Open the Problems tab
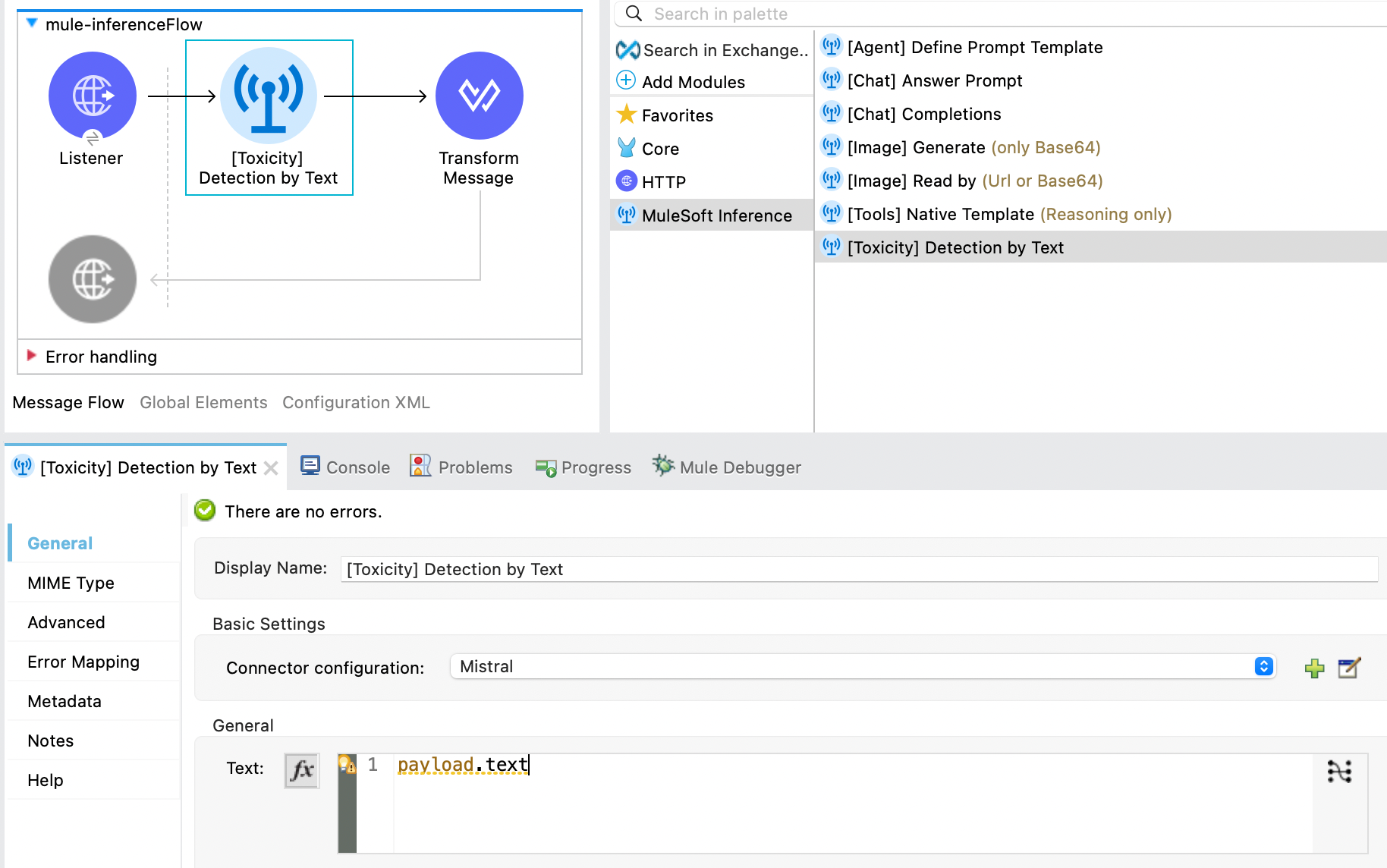The height and width of the screenshot is (868, 1387). [x=461, y=467]
